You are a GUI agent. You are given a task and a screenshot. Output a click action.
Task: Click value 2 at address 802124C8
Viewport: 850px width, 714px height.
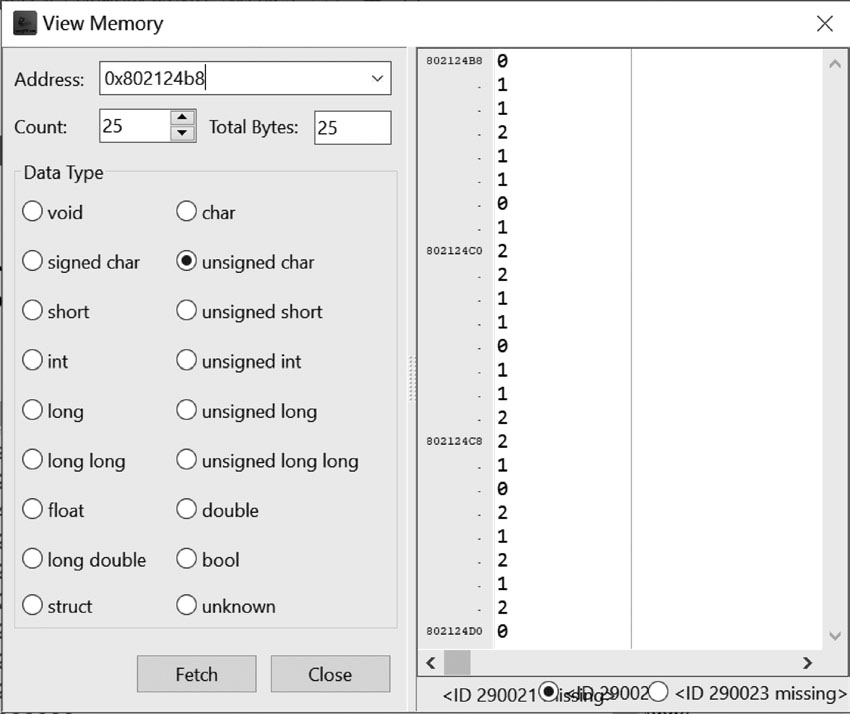[503, 441]
